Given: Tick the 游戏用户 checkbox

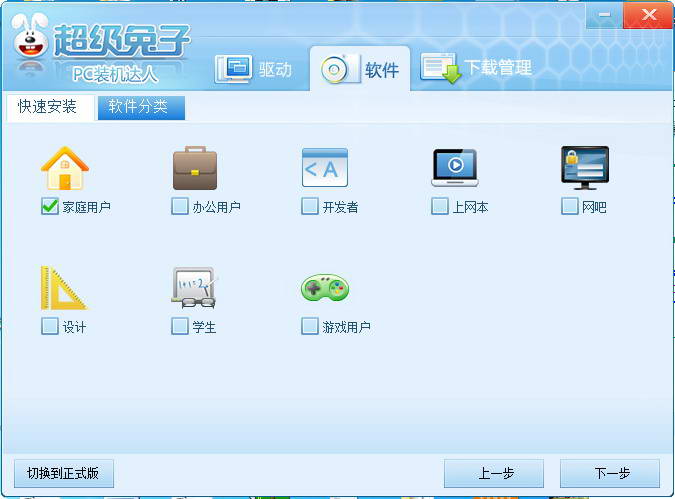Looking at the screenshot, I should [x=310, y=326].
